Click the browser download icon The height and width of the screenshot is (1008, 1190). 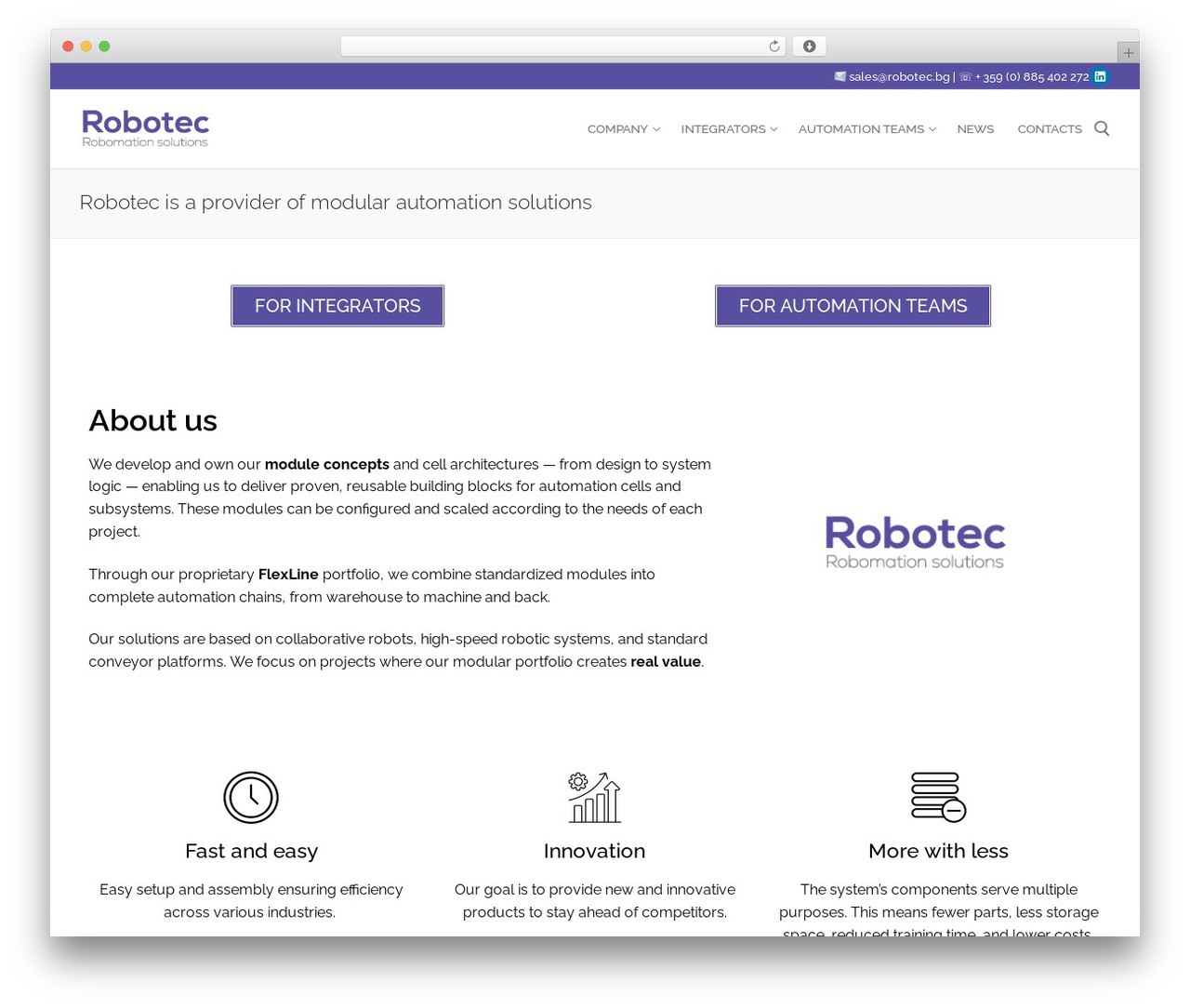pos(809,46)
